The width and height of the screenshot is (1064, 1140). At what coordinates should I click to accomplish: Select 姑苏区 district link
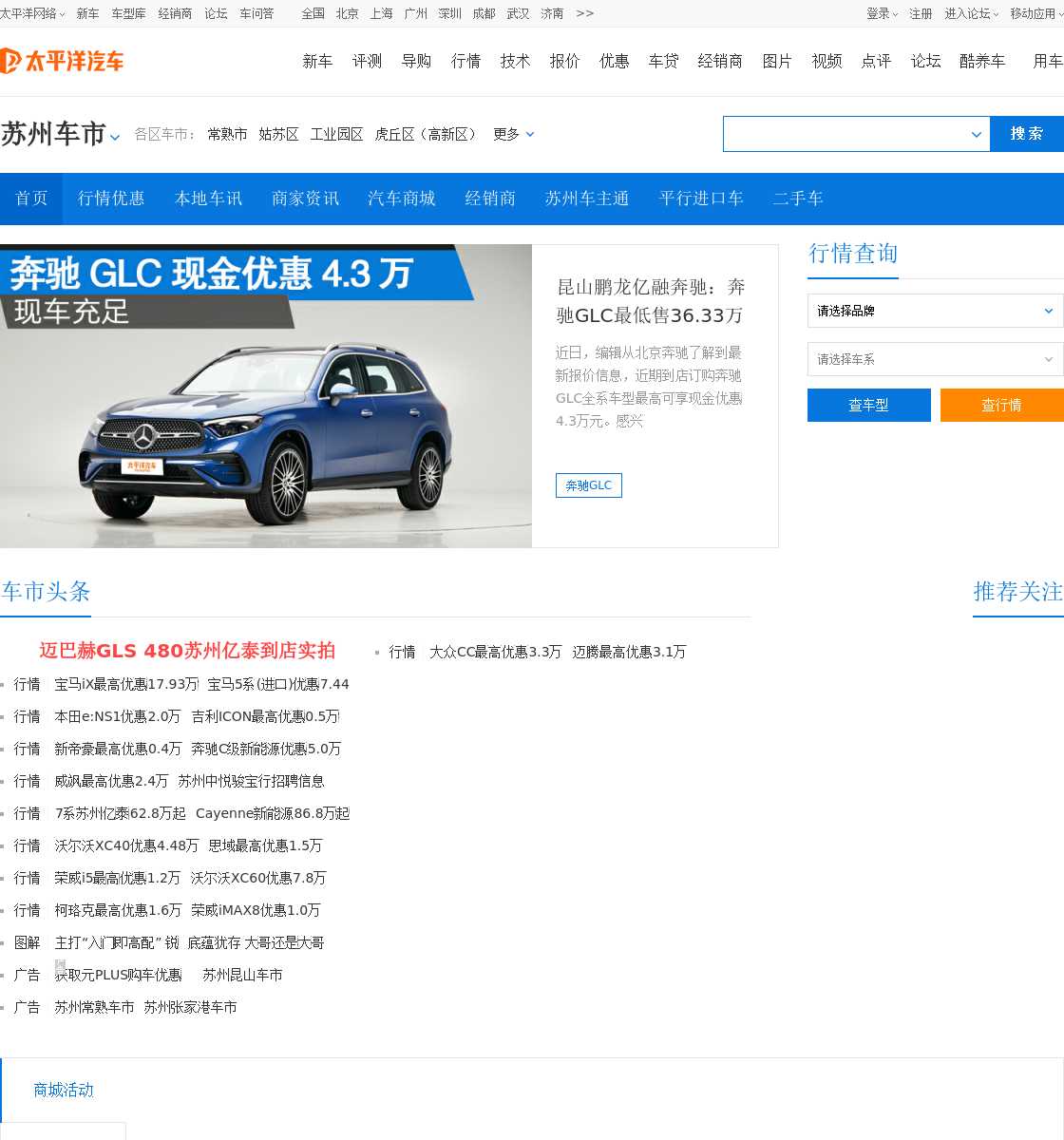tap(279, 134)
